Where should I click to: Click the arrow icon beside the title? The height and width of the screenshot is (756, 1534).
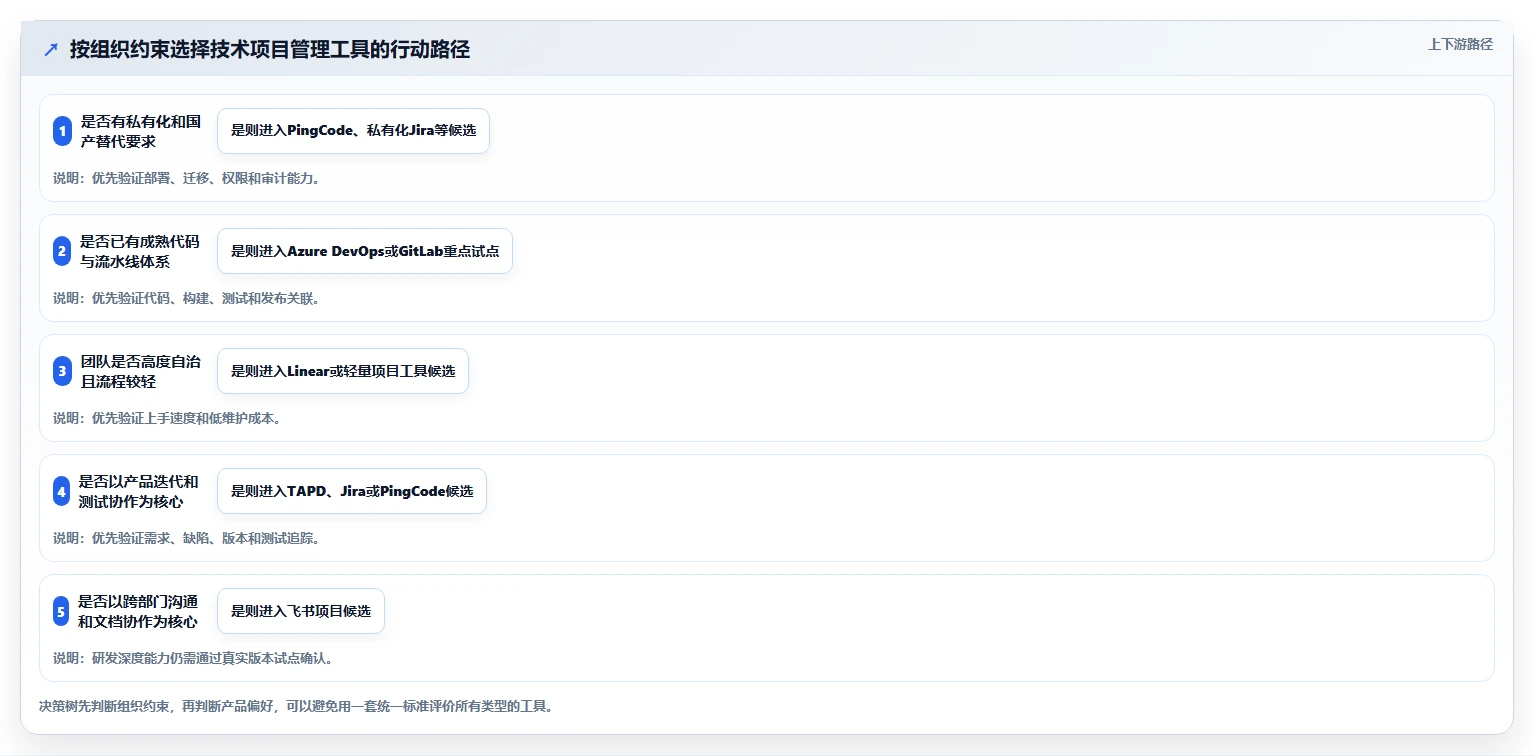51,50
